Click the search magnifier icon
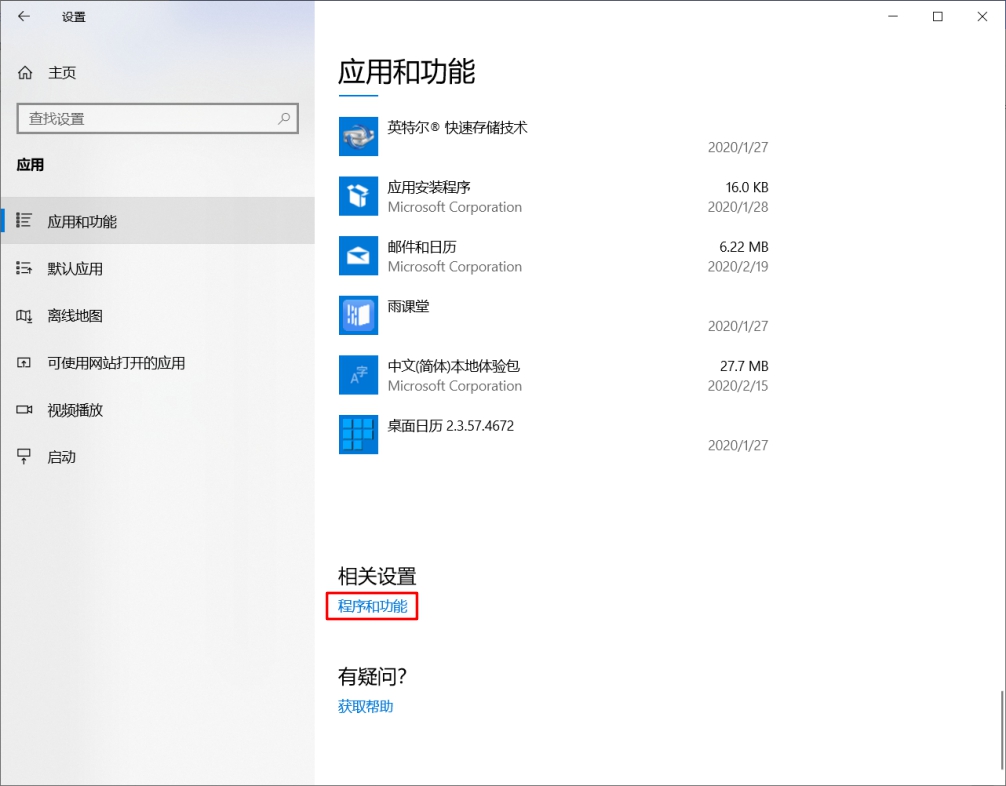The image size is (1006, 786). 284,118
